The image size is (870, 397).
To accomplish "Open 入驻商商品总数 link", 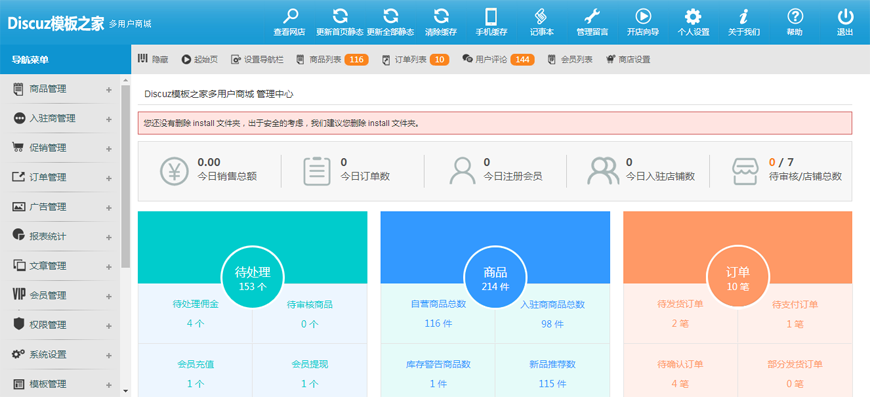I will coord(553,304).
